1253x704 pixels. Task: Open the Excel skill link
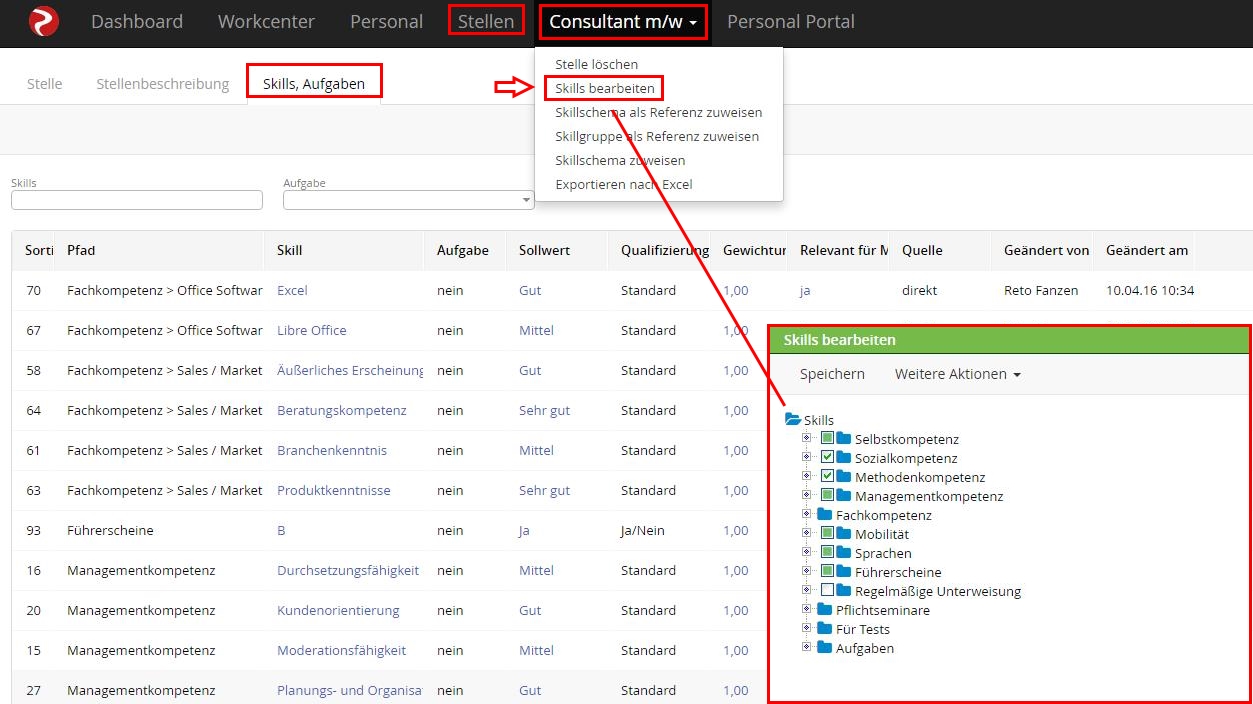coord(292,290)
